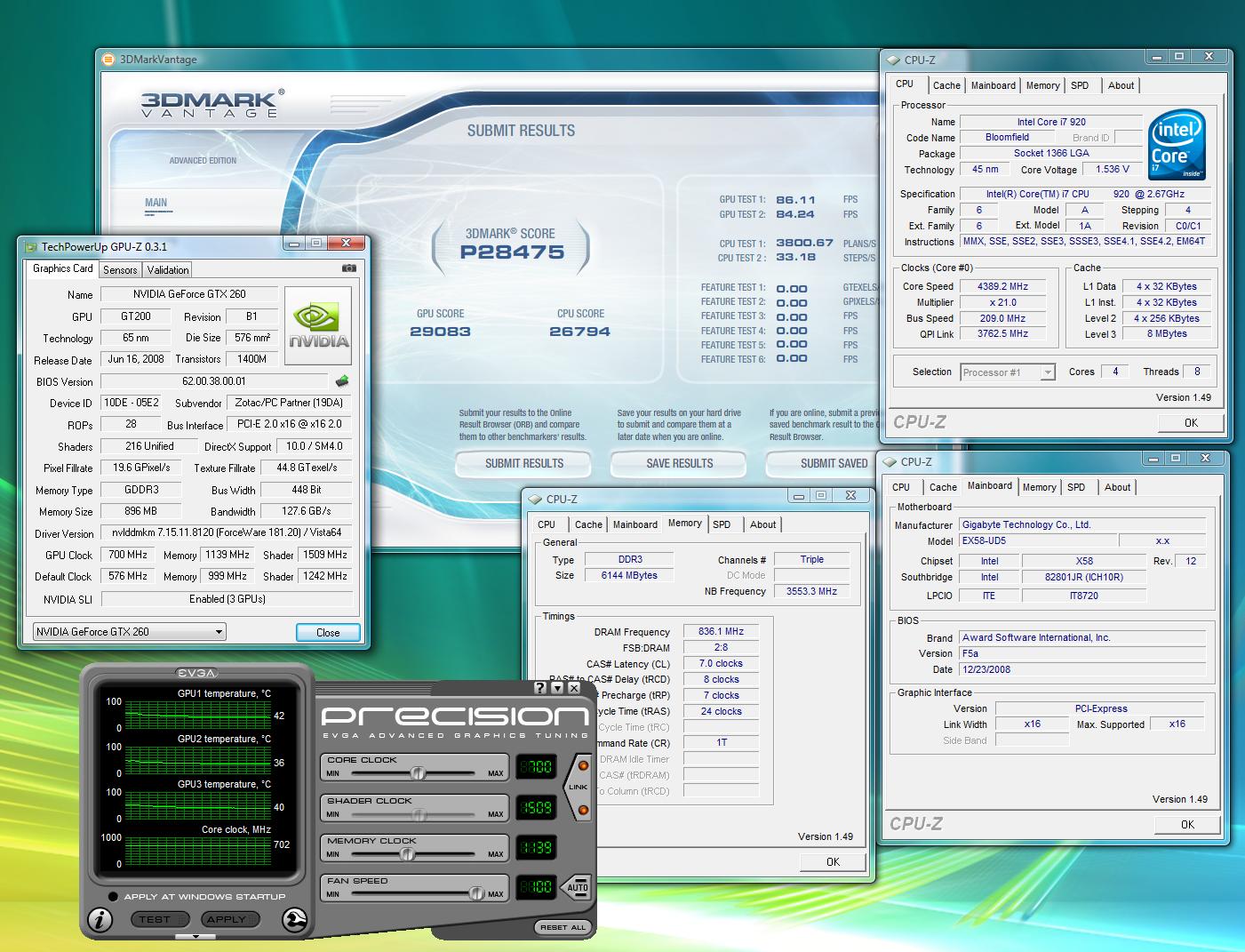Click the 3DMarkVantage title bar icon
The width and height of the screenshot is (1245, 952).
tap(108, 59)
